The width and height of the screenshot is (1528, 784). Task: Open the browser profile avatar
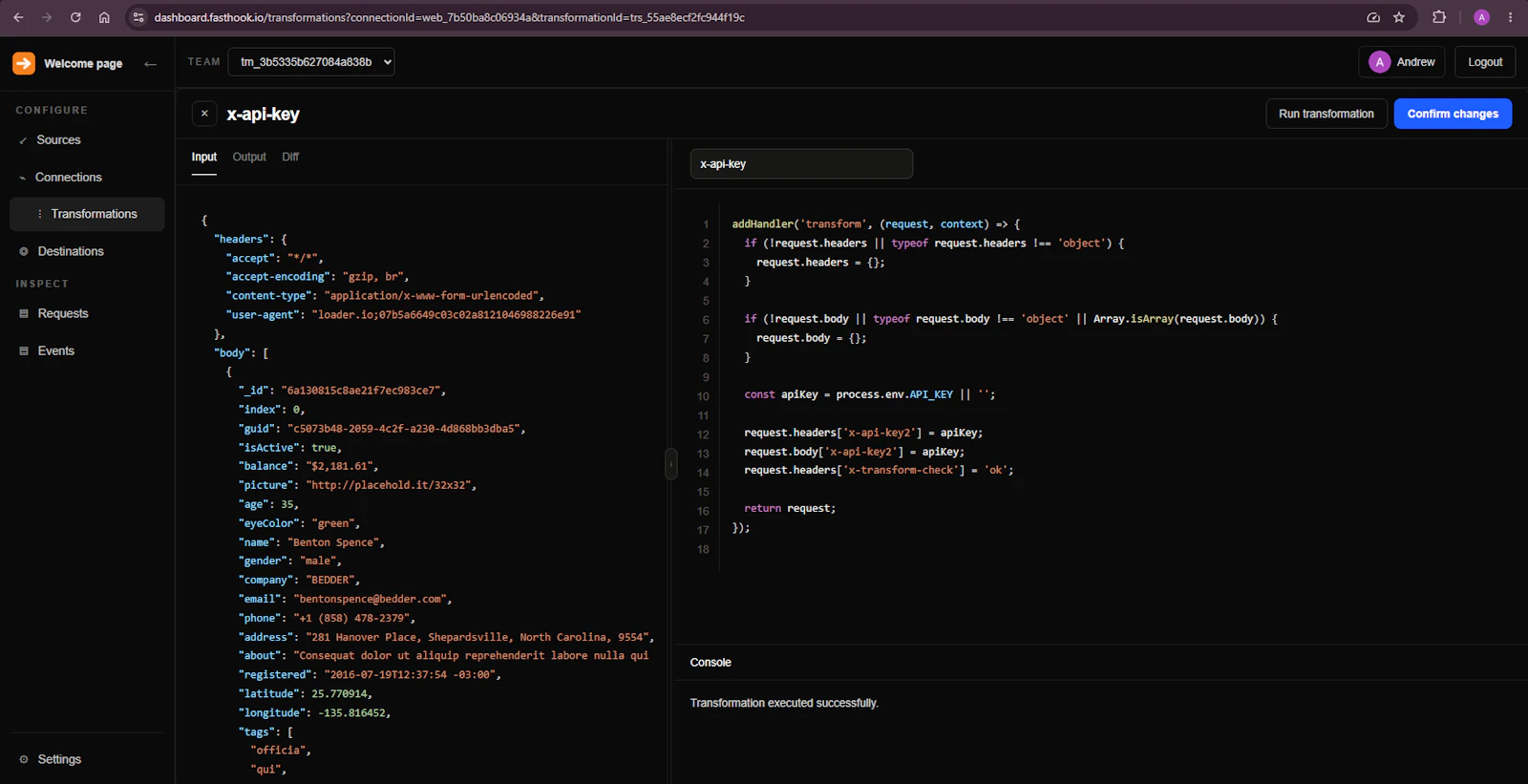1481,17
